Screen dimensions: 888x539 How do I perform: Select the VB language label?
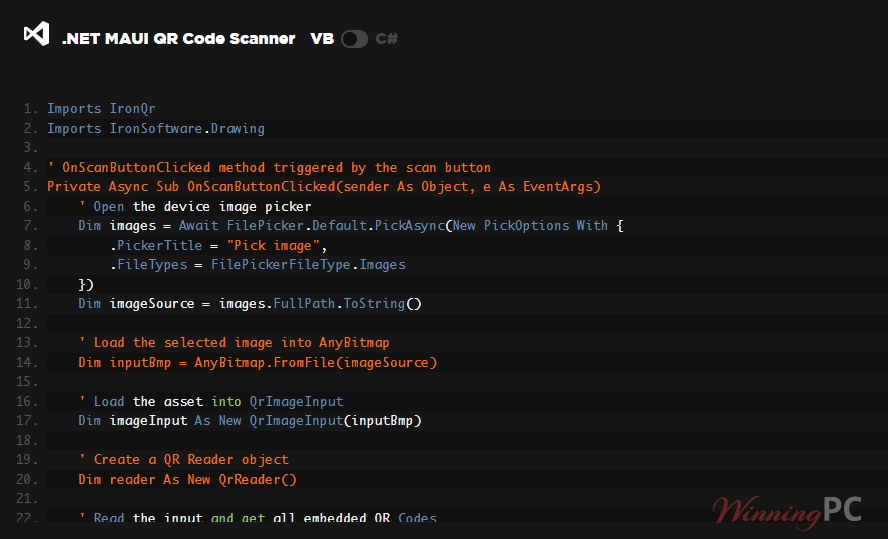pyautogui.click(x=322, y=38)
